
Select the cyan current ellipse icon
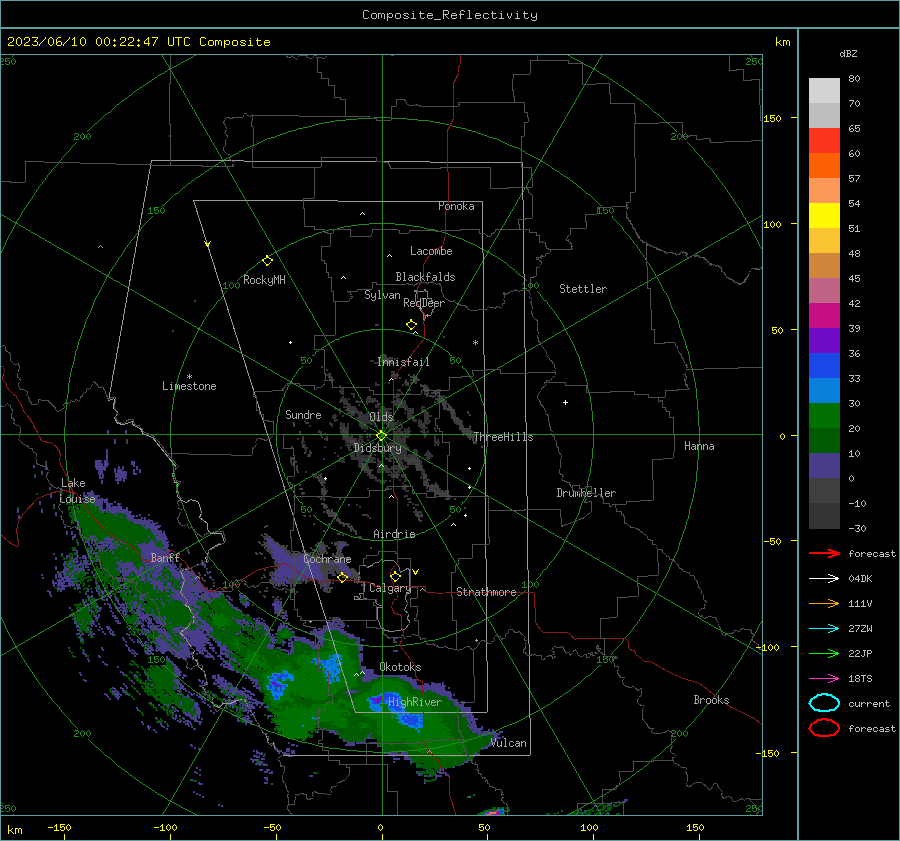tap(824, 703)
